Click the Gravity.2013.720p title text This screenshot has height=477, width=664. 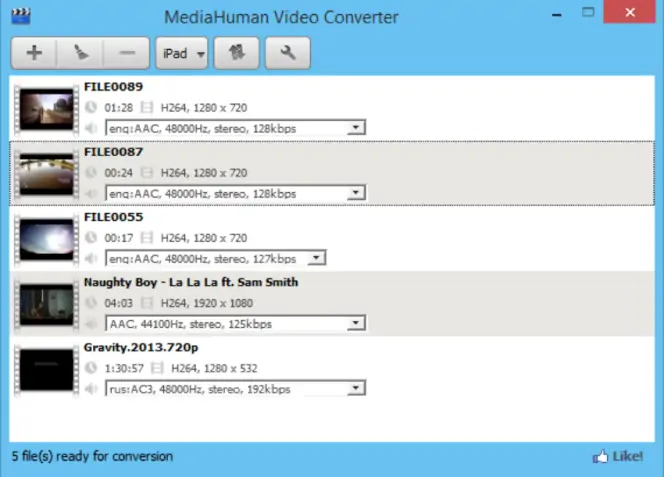click(141, 348)
